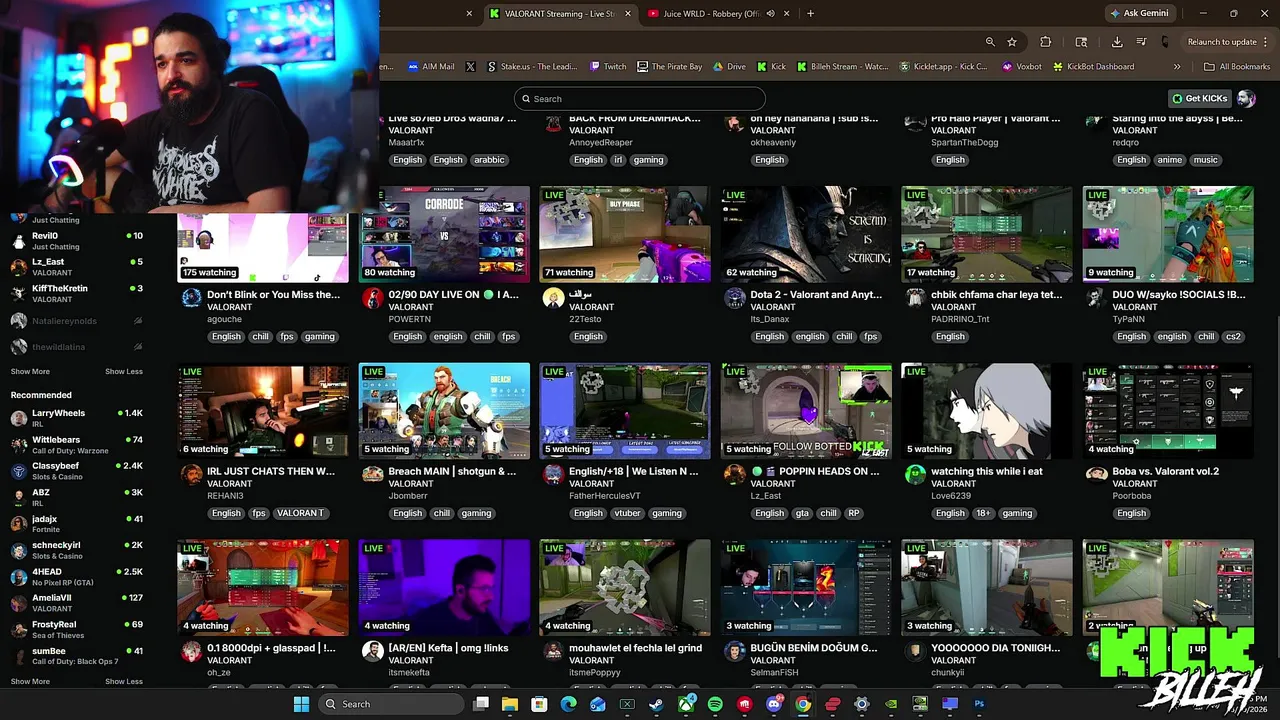Open the Breach MAIN stream thumbnail

click(x=445, y=411)
